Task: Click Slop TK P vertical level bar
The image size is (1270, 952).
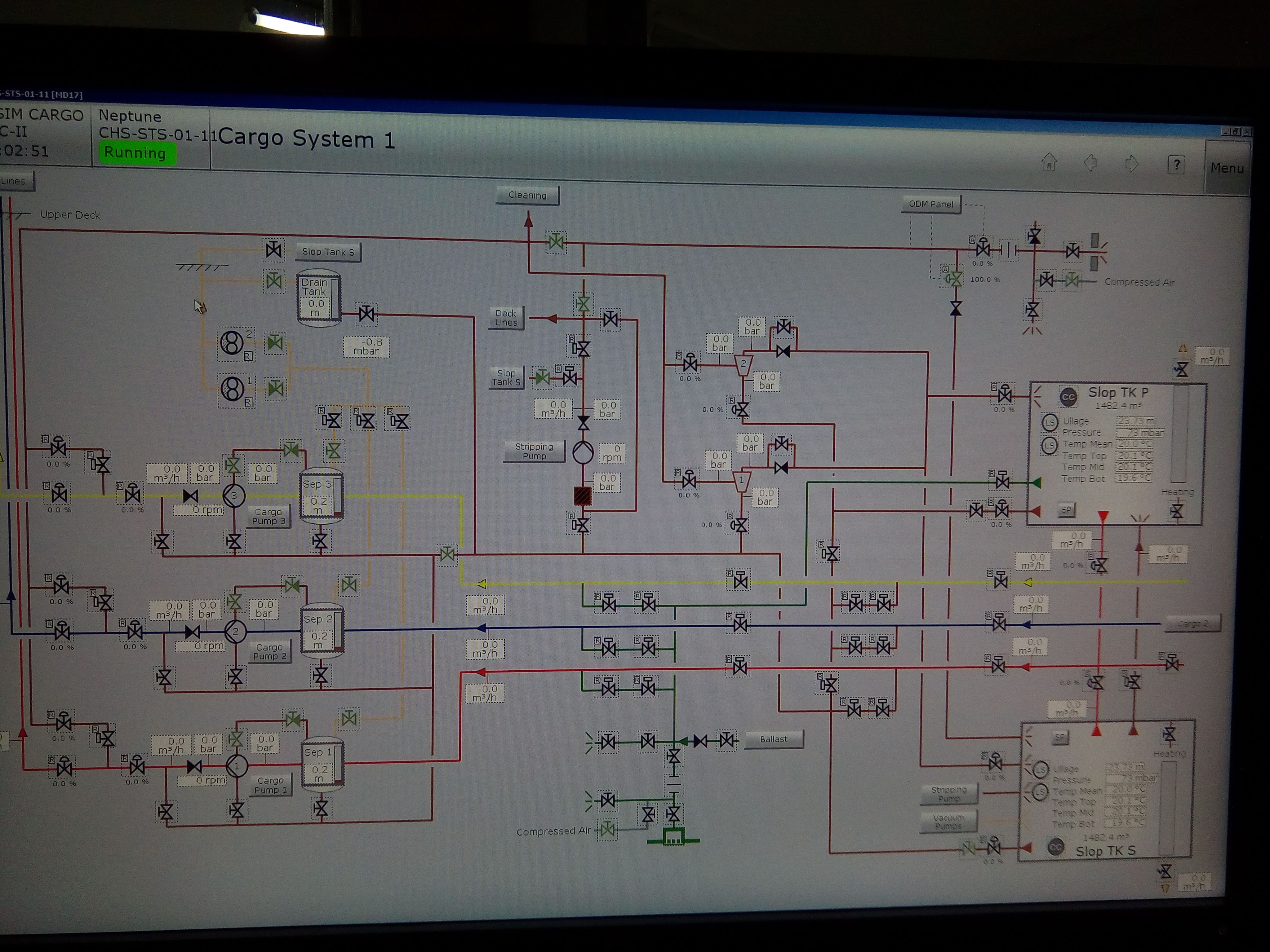Action: tap(1179, 434)
